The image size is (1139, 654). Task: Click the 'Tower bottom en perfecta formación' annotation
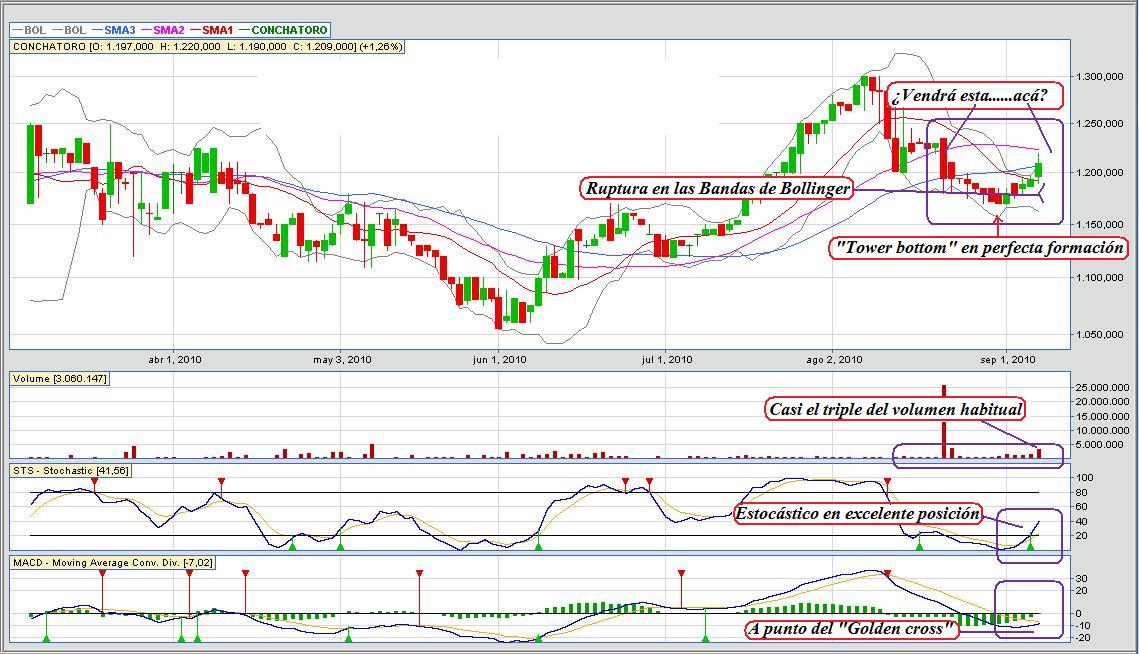979,248
